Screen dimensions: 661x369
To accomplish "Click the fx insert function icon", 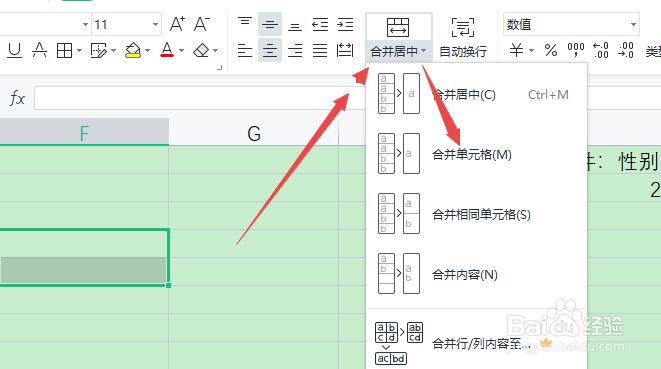I will pos(17,98).
